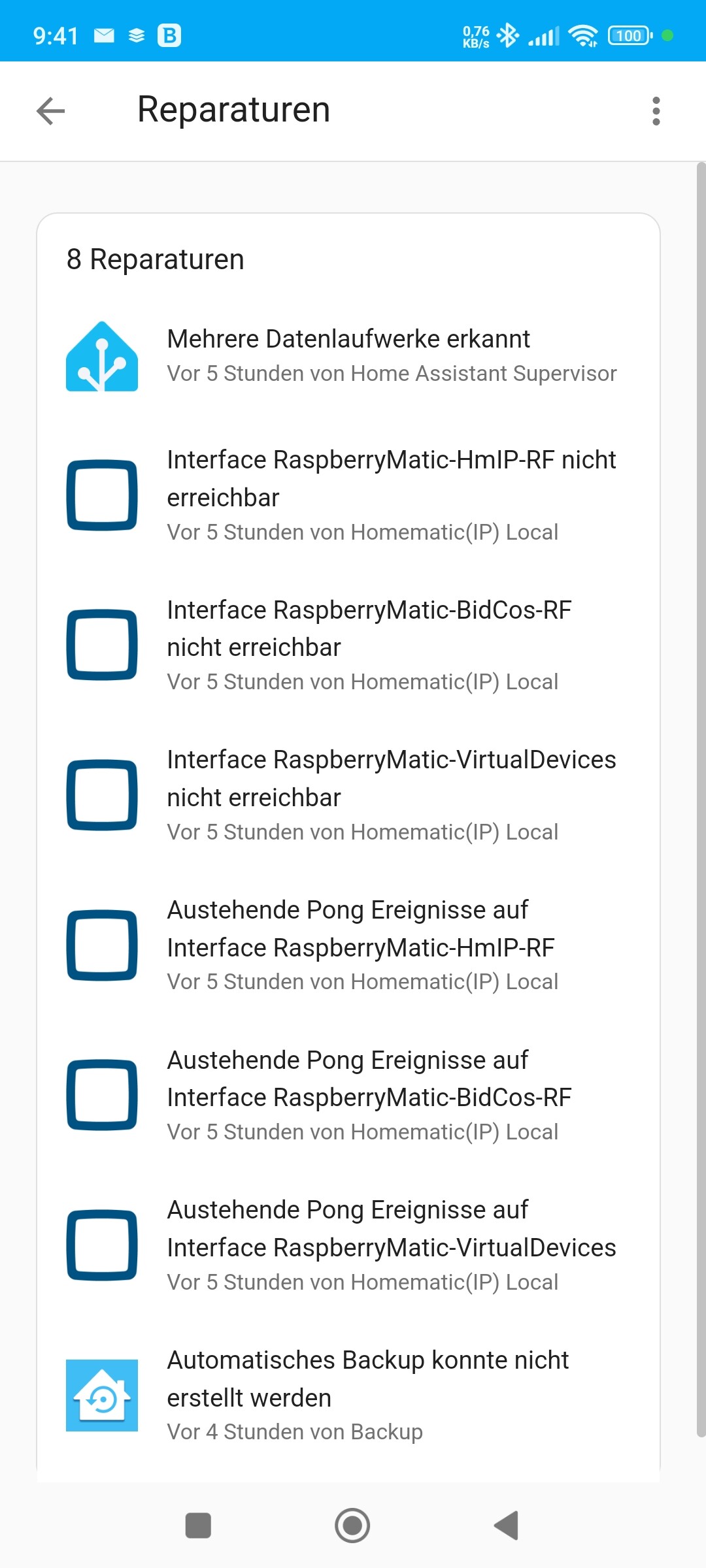Tap icon beside HmIP-RF nicht erreichbar
This screenshot has height=1568, width=706.
(x=102, y=495)
